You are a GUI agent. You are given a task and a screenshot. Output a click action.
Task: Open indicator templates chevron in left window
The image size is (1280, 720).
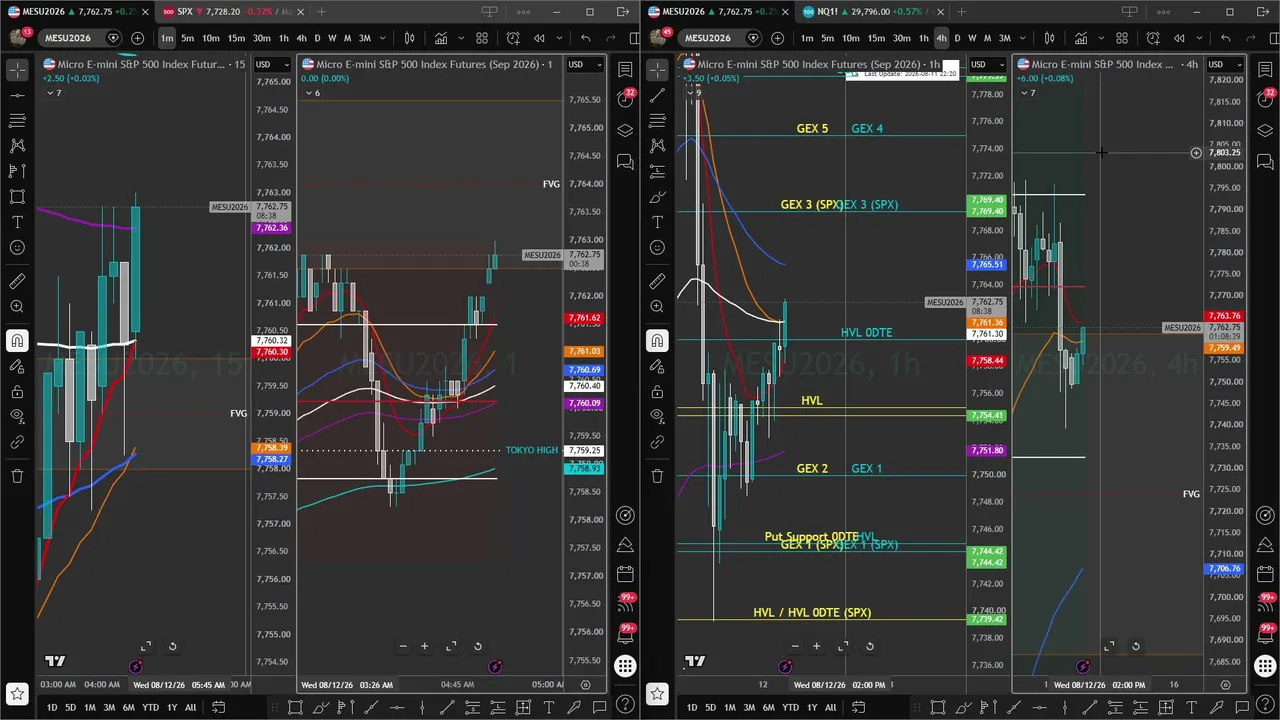459,38
